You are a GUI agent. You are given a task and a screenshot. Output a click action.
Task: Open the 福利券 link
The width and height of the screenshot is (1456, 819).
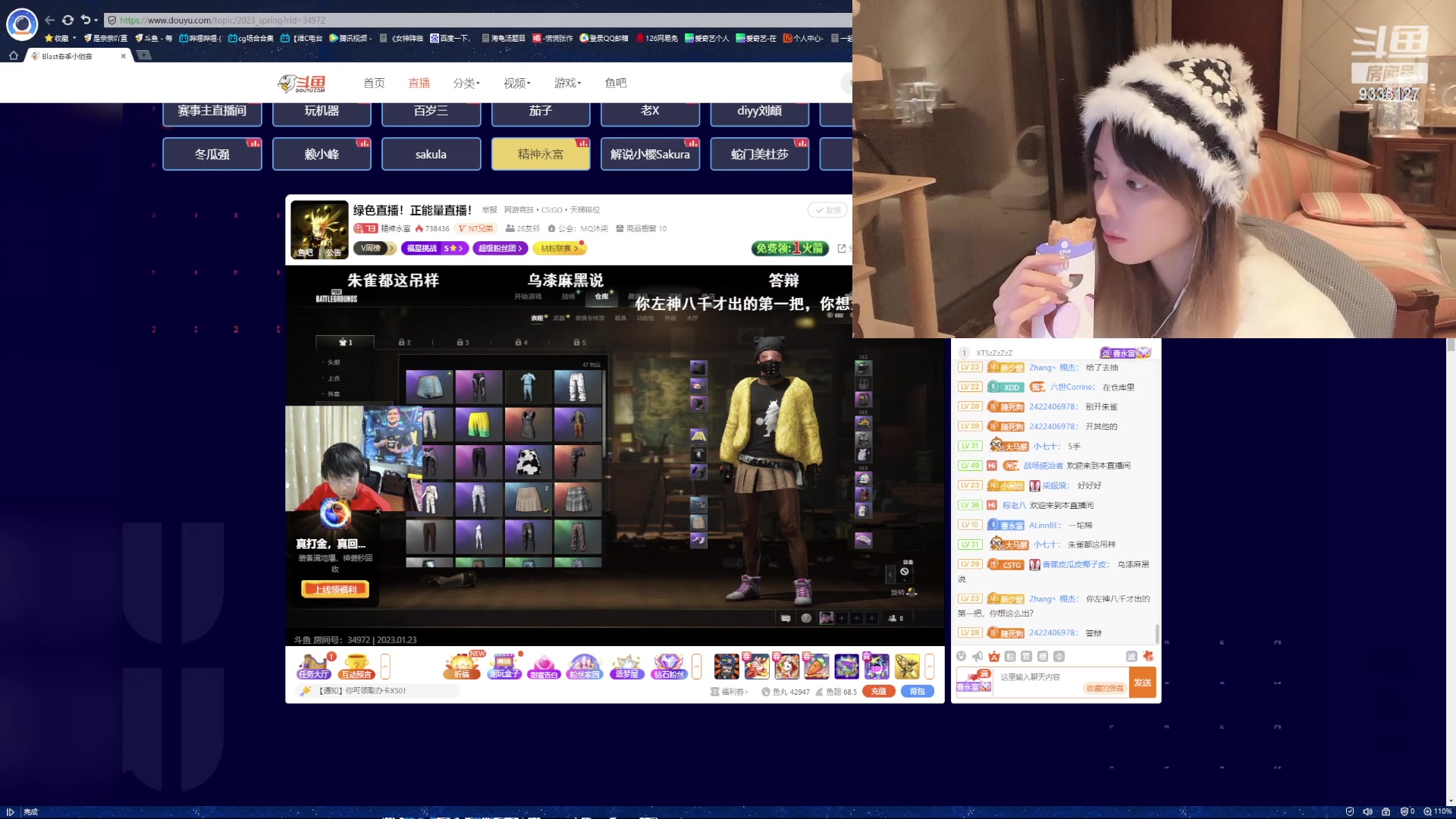[730, 692]
